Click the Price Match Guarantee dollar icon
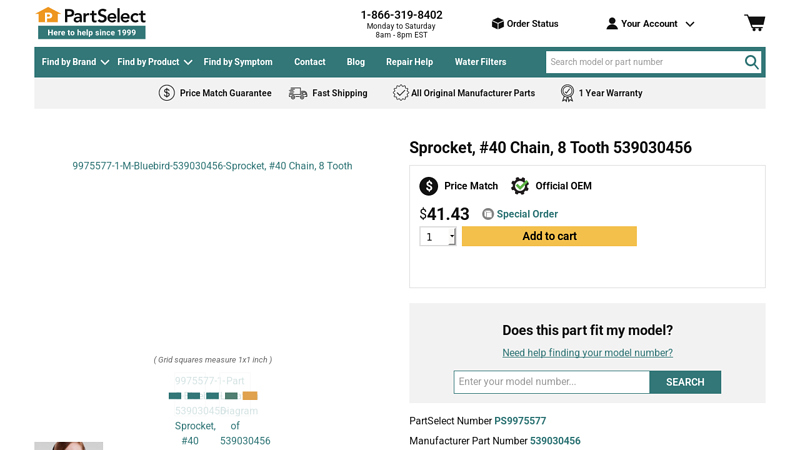 pos(167,93)
